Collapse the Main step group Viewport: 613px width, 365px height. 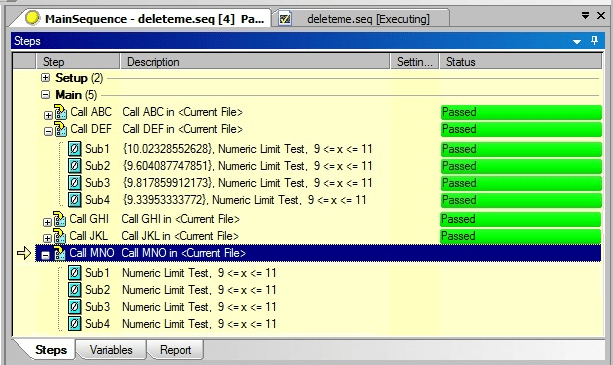point(46,95)
